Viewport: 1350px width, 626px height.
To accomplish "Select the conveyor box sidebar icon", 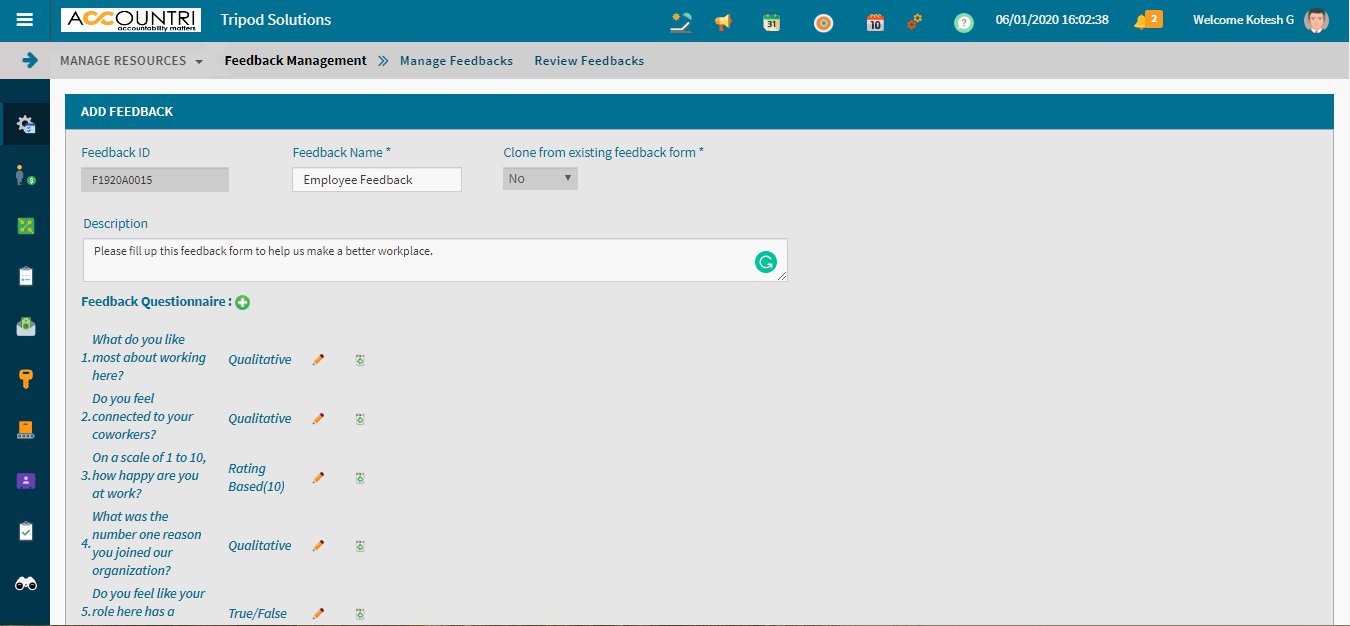I will pyautogui.click(x=26, y=430).
